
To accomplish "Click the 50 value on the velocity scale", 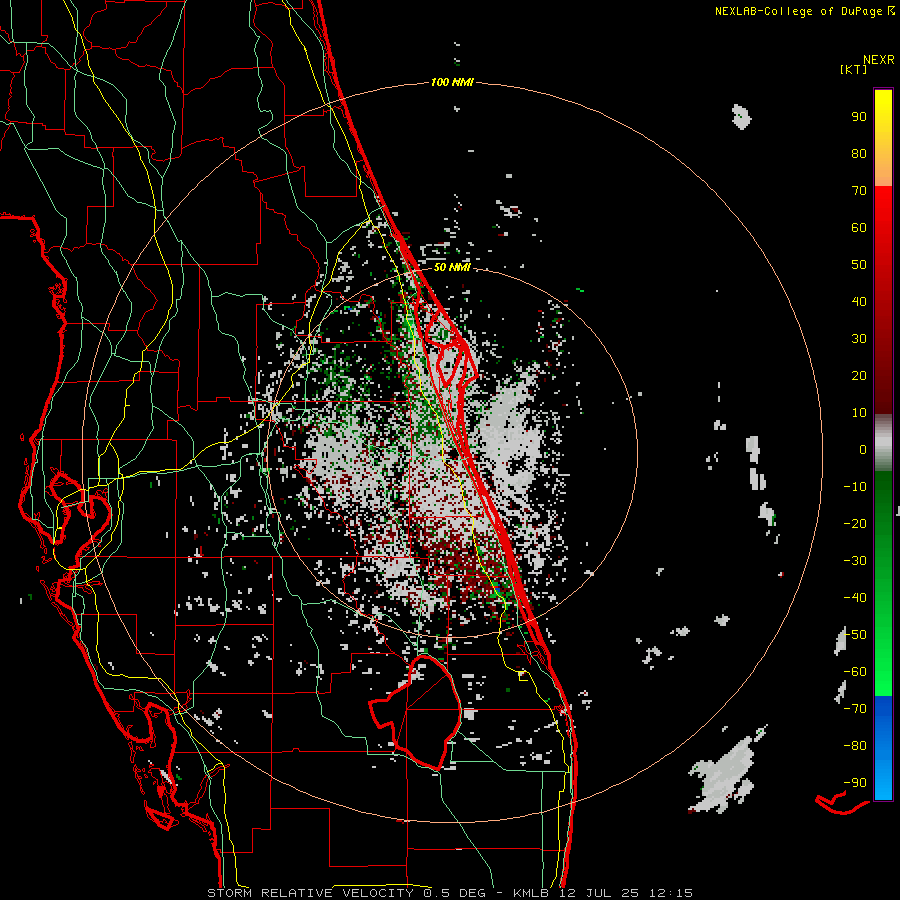I will pyautogui.click(x=859, y=265).
